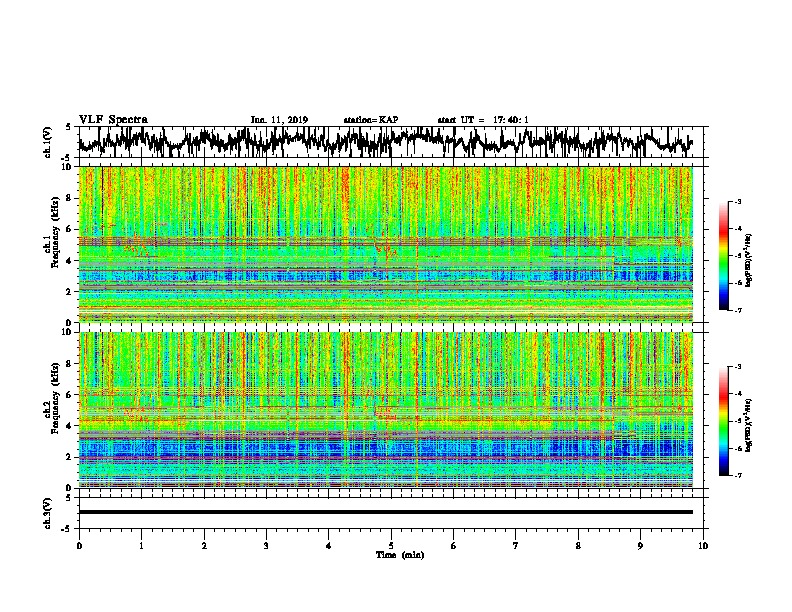The image size is (792, 612).
Task: Click the 10 kHz tick on ch.2 spectrogram
Action: pyautogui.click(x=68, y=332)
